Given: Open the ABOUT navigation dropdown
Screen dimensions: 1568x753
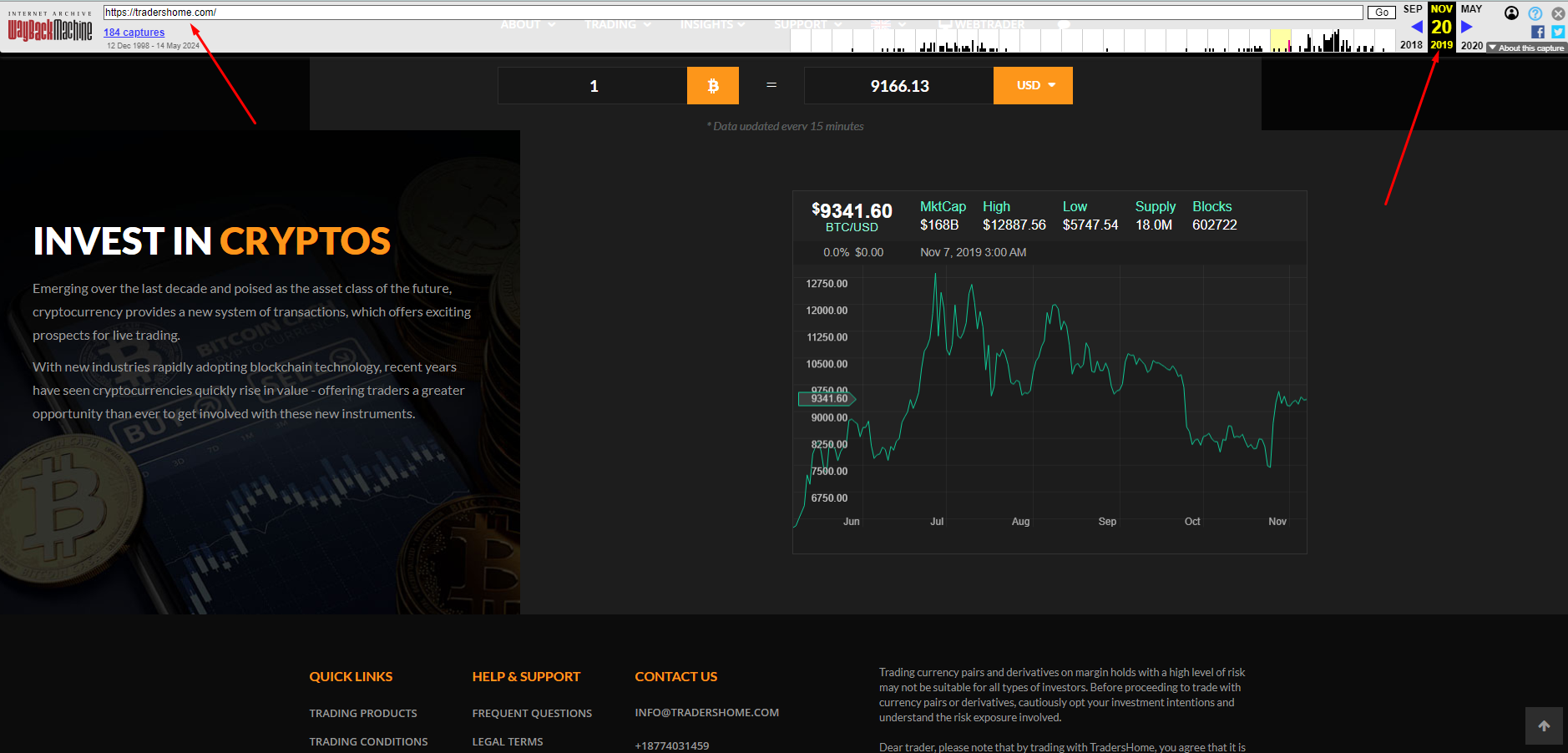Looking at the screenshot, I should tap(528, 25).
